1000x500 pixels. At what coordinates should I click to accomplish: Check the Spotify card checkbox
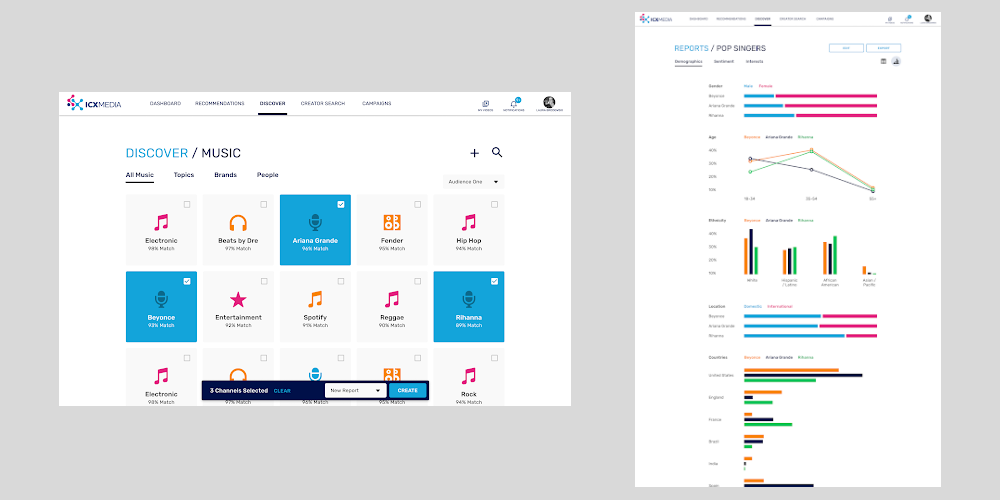[341, 281]
